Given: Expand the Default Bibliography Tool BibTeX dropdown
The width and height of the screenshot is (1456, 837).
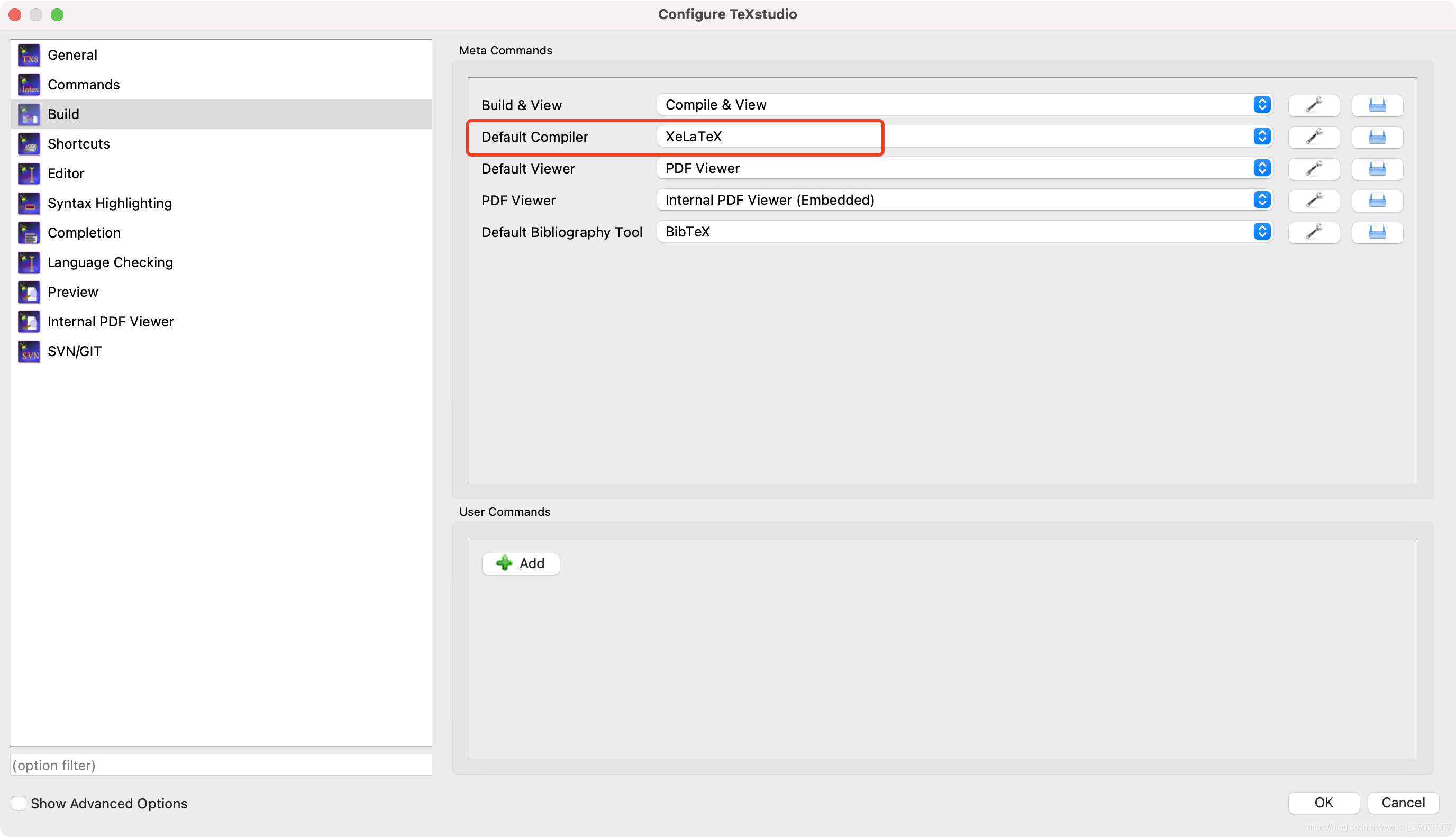Looking at the screenshot, I should pyautogui.click(x=964, y=232).
